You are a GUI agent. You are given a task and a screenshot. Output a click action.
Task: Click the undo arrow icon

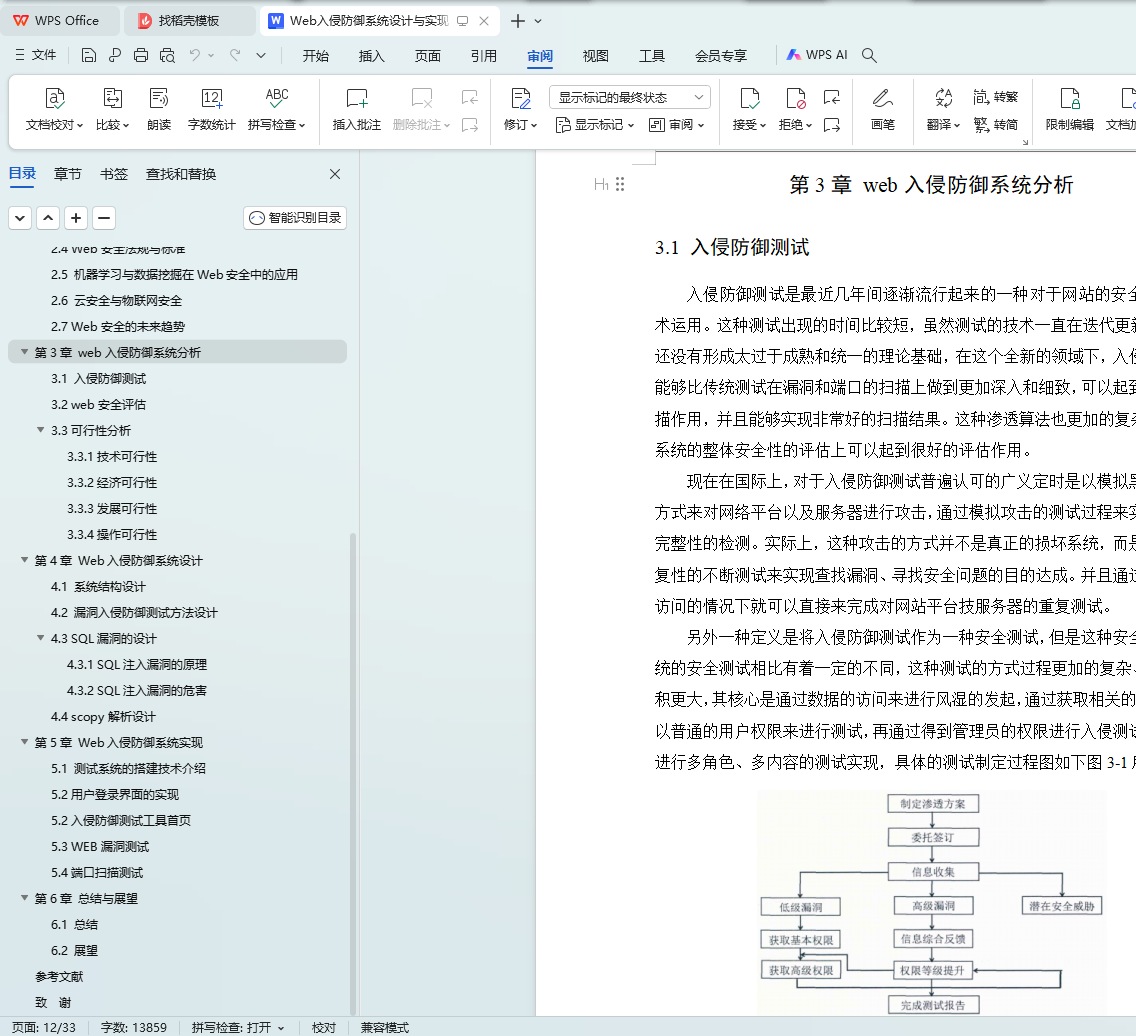point(194,55)
